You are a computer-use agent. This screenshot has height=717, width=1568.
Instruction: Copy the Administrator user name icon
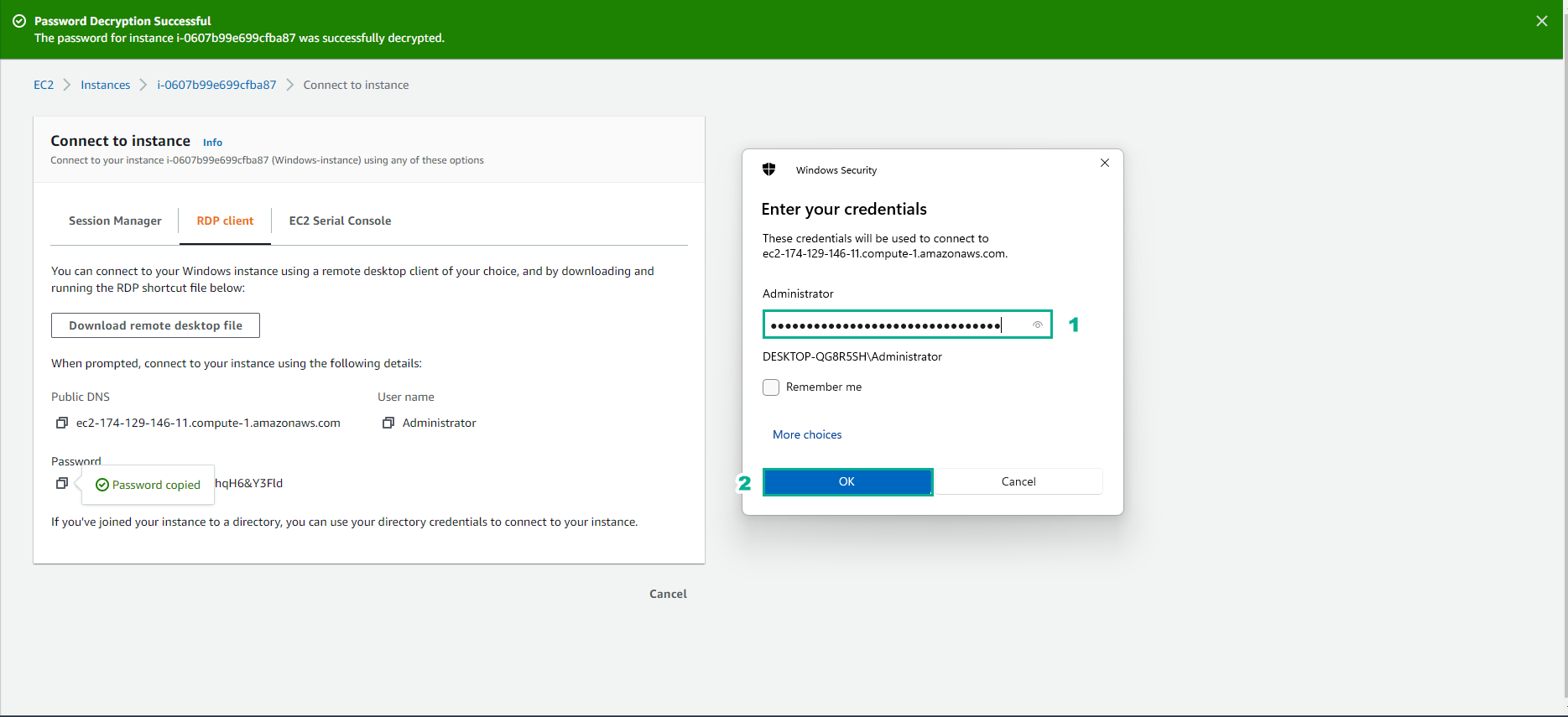388,423
